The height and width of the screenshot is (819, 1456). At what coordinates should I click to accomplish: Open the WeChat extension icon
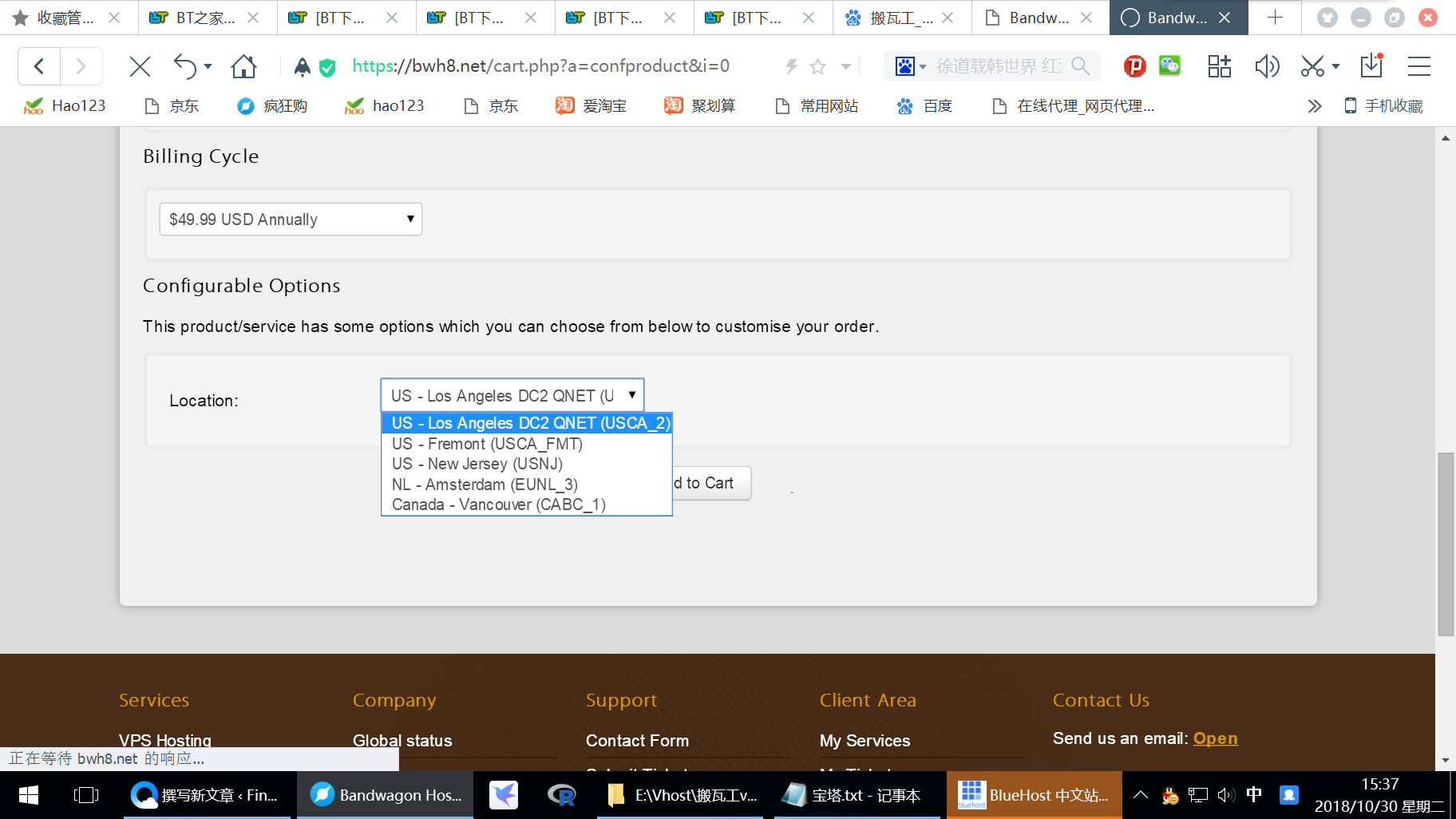coord(1169,65)
